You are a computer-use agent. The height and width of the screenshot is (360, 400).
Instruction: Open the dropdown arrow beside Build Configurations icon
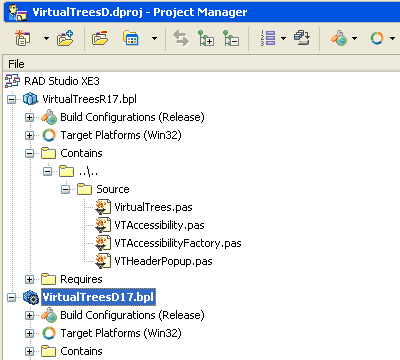pos(354,38)
